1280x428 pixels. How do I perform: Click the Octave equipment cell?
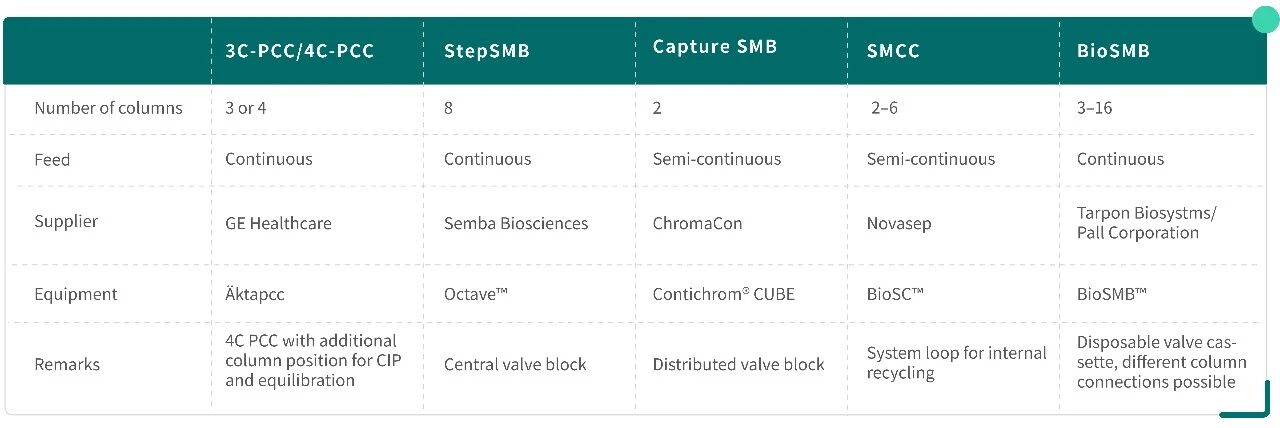tap(476, 294)
